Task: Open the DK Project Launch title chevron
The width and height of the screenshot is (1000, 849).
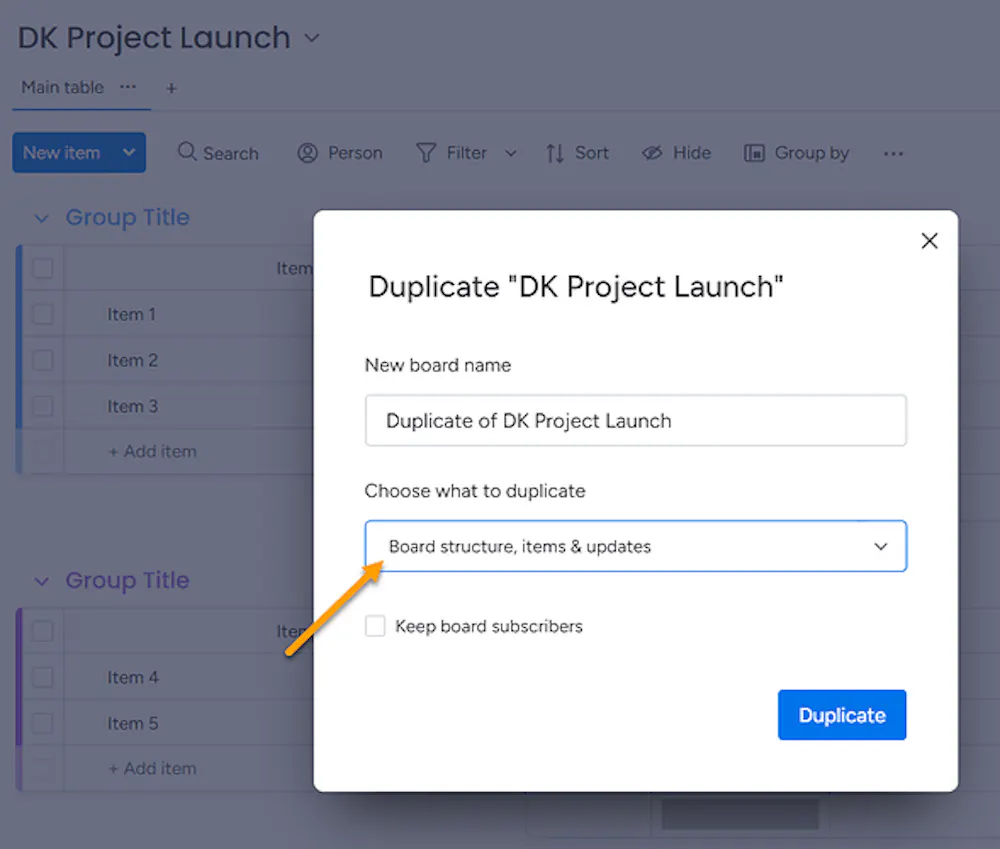Action: pos(312,38)
